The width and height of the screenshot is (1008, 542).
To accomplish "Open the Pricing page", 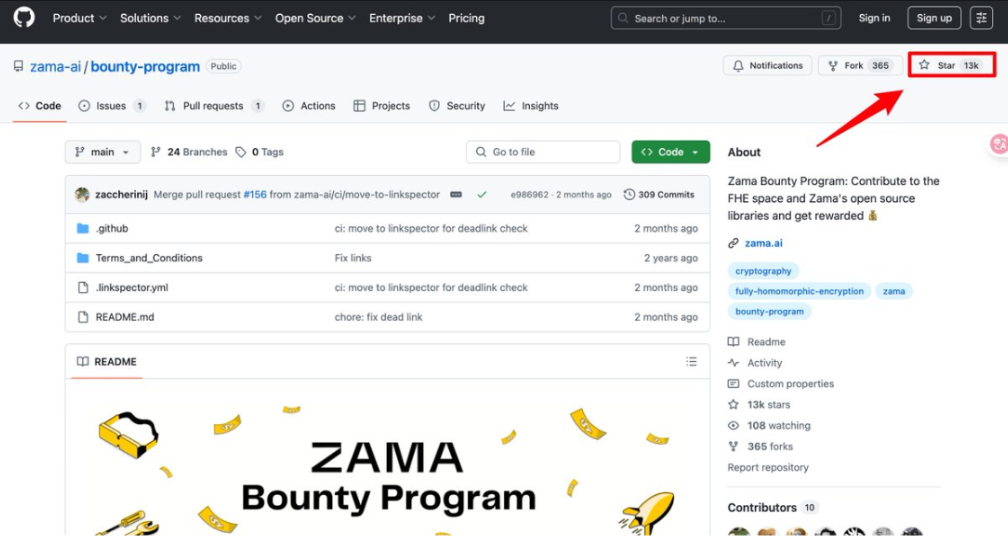I will (466, 18).
